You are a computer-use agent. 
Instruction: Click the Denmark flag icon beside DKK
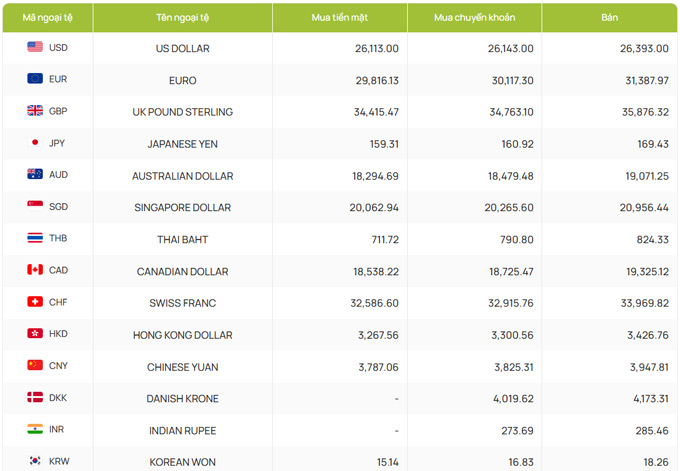pos(35,397)
